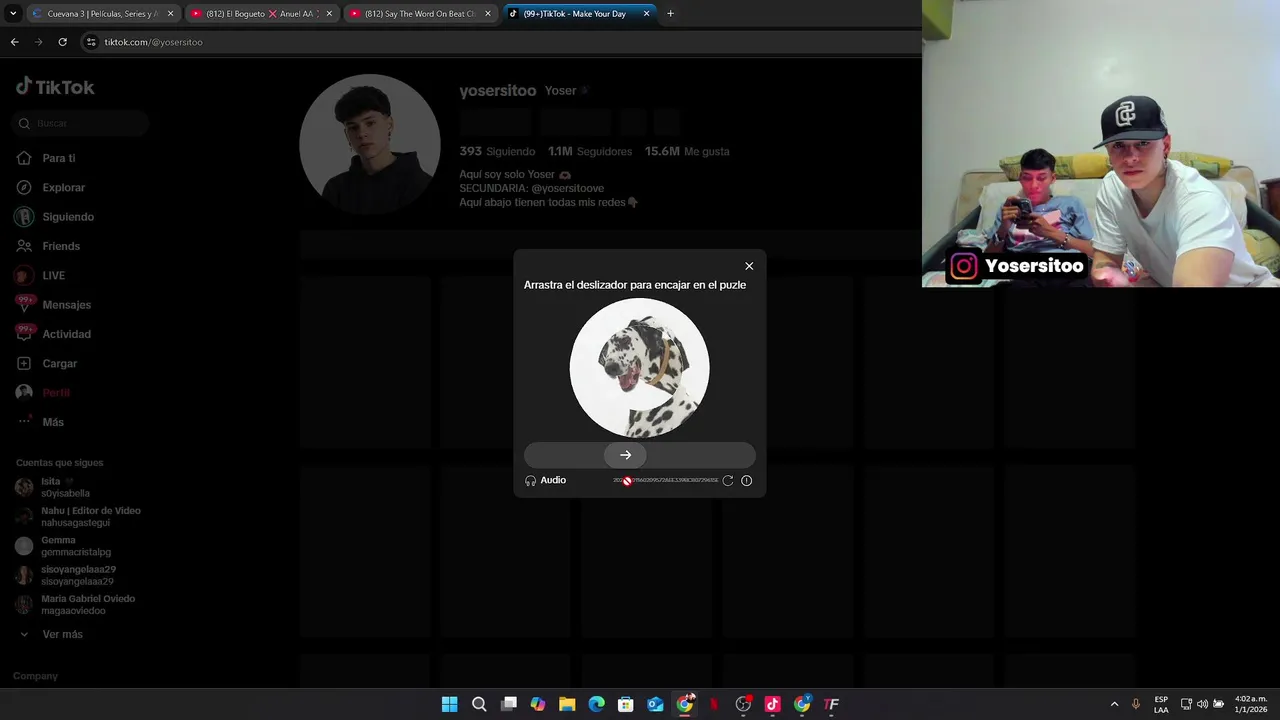
Task: Click yosersitoo profile picture
Action: (370, 144)
